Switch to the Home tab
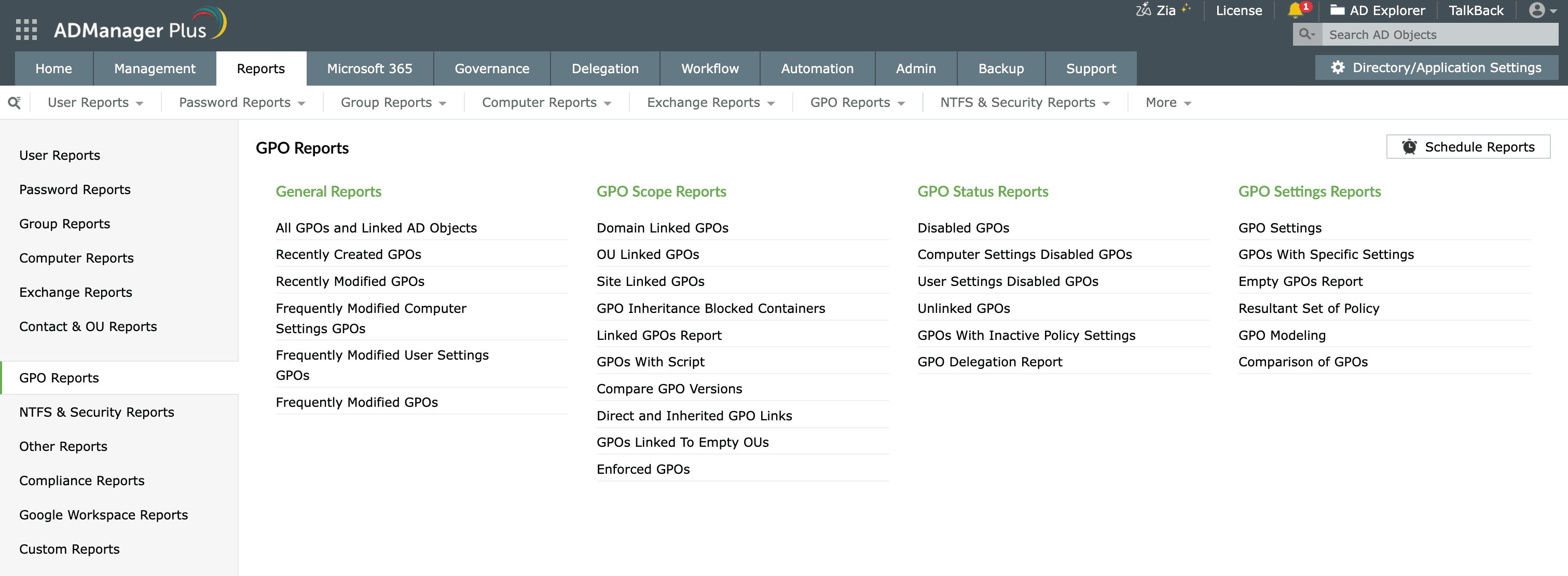 pos(53,68)
